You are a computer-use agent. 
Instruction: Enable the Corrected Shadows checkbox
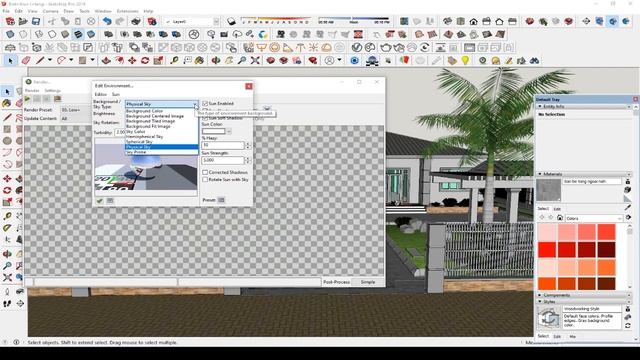pyautogui.click(x=205, y=172)
